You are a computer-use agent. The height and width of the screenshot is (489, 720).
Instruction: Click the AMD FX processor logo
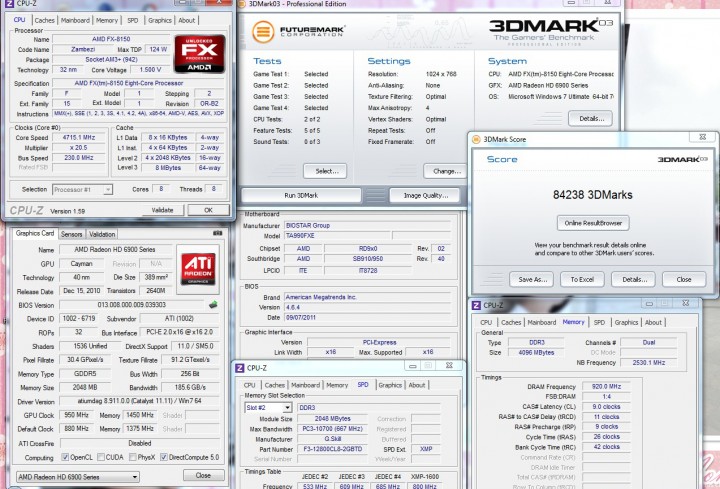(x=199, y=54)
